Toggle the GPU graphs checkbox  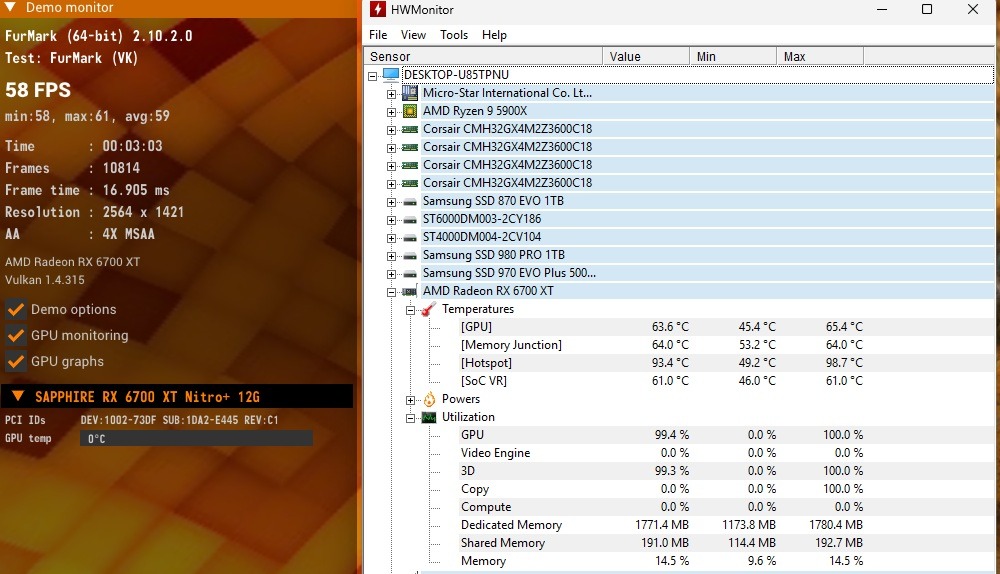[15, 362]
